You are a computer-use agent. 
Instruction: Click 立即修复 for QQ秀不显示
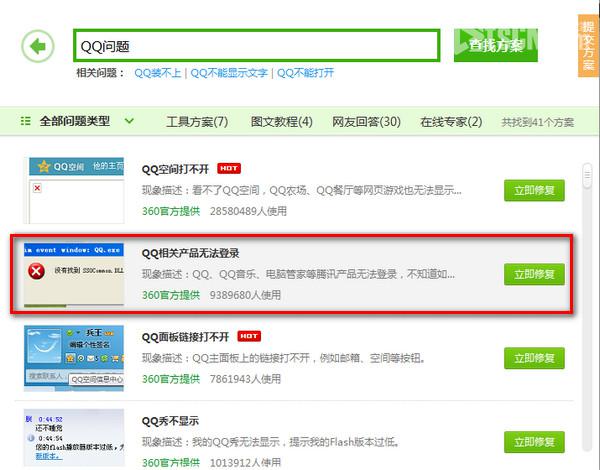click(x=534, y=442)
